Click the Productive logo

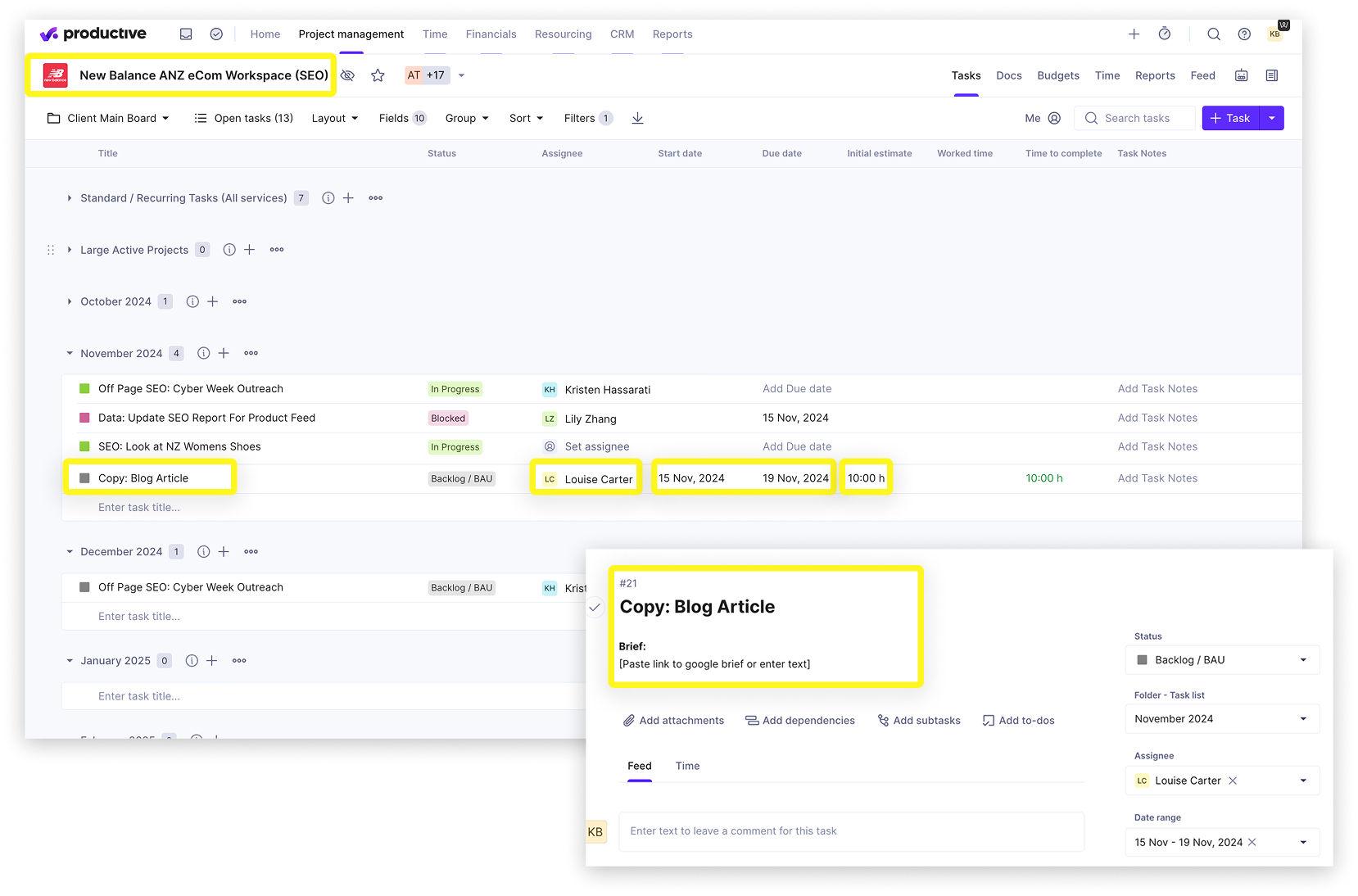point(93,34)
